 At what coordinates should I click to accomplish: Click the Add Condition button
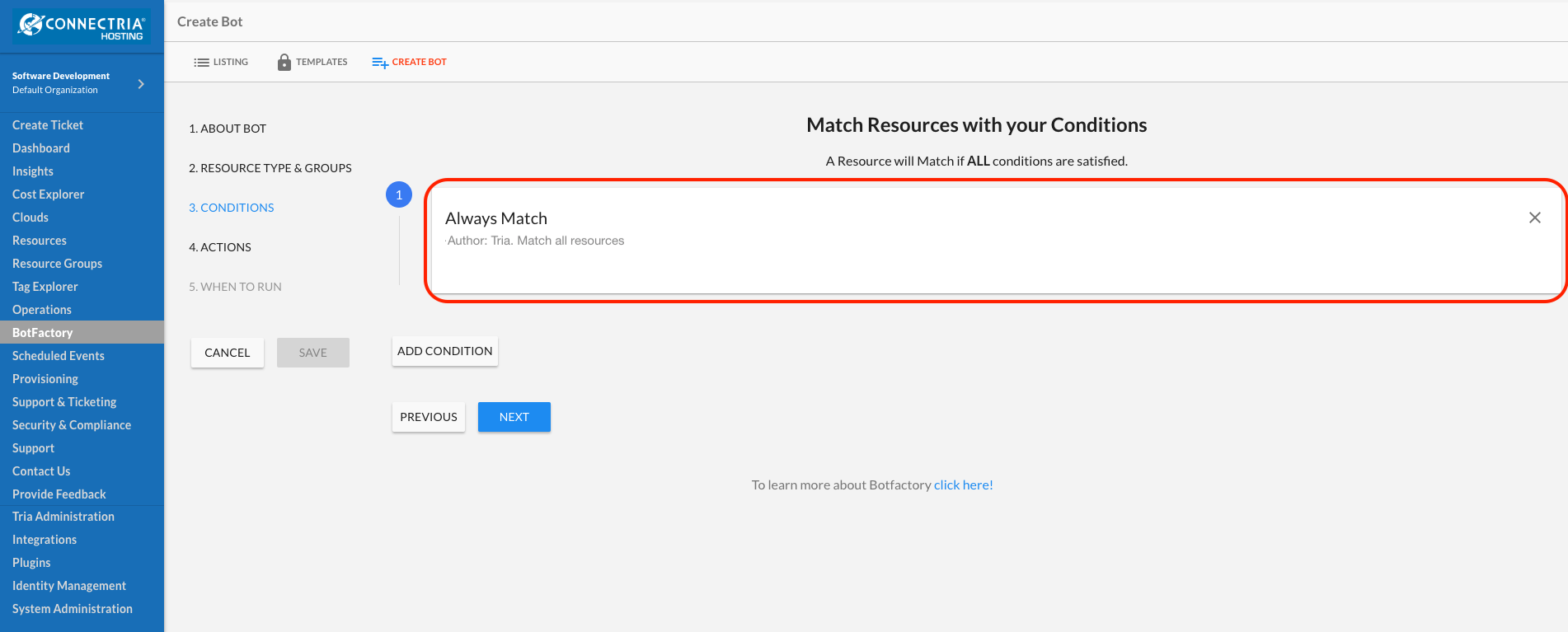445,351
